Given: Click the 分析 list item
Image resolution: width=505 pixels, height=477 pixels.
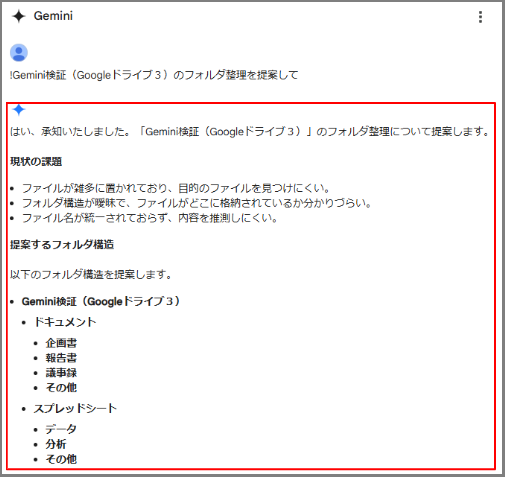Looking at the screenshot, I should click(56, 444).
